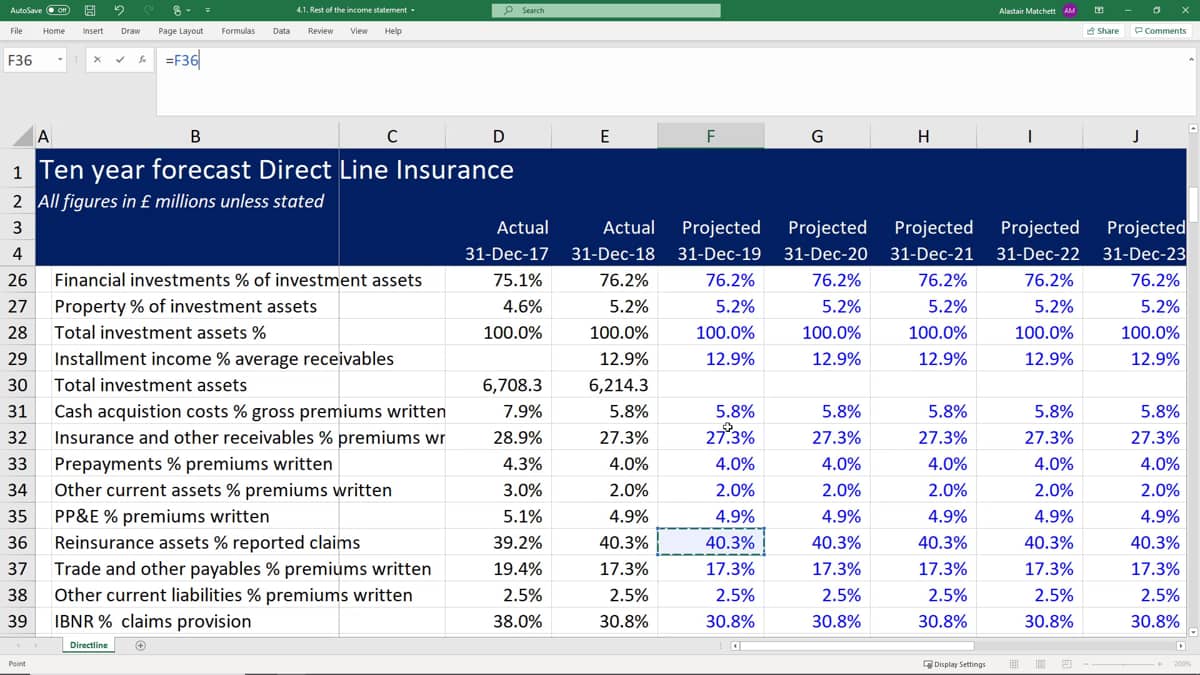This screenshot has height=675, width=1200.
Task: Click the Undo arrow icon
Action: click(119, 10)
